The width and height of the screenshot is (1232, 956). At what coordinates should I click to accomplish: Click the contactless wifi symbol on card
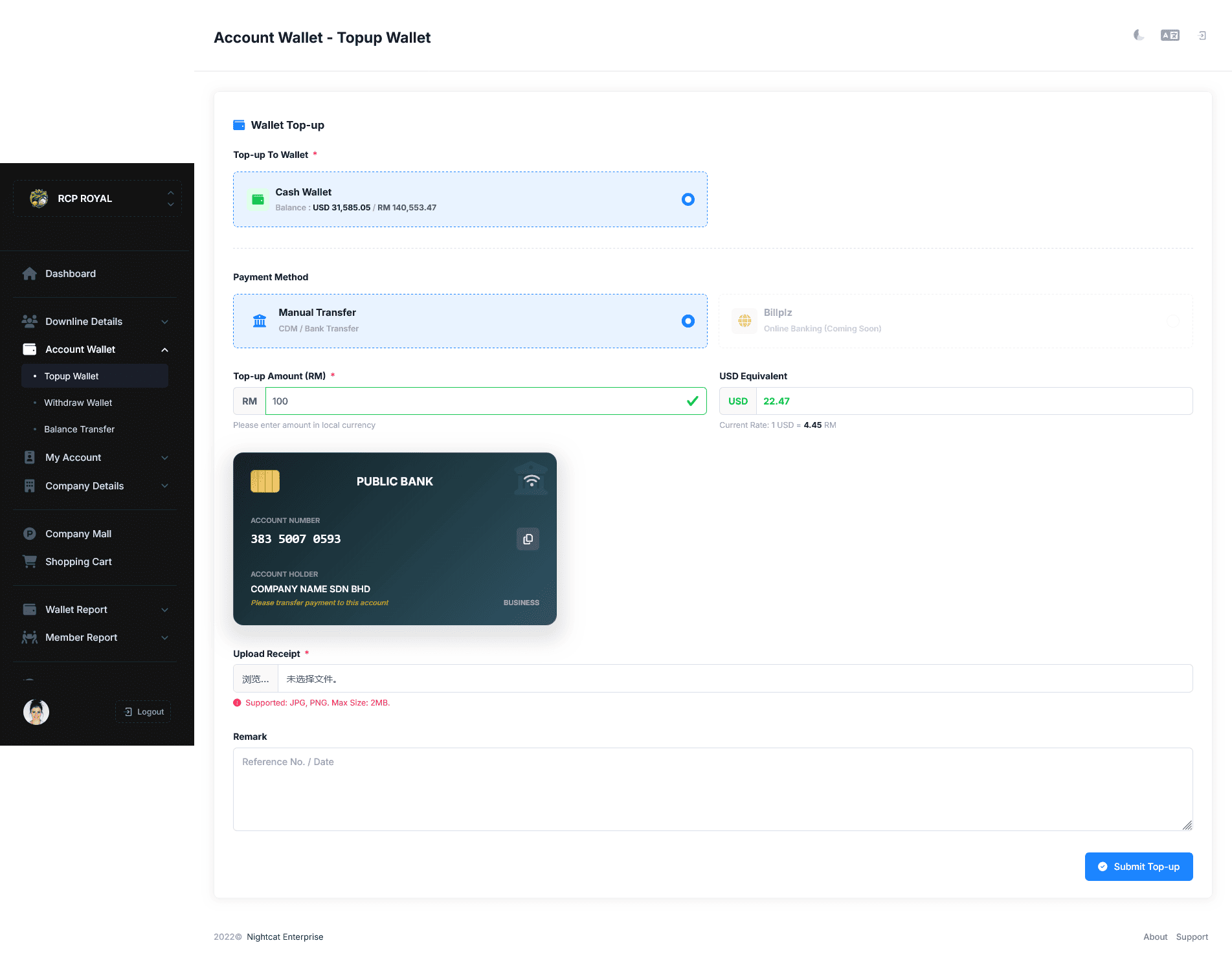pos(532,481)
